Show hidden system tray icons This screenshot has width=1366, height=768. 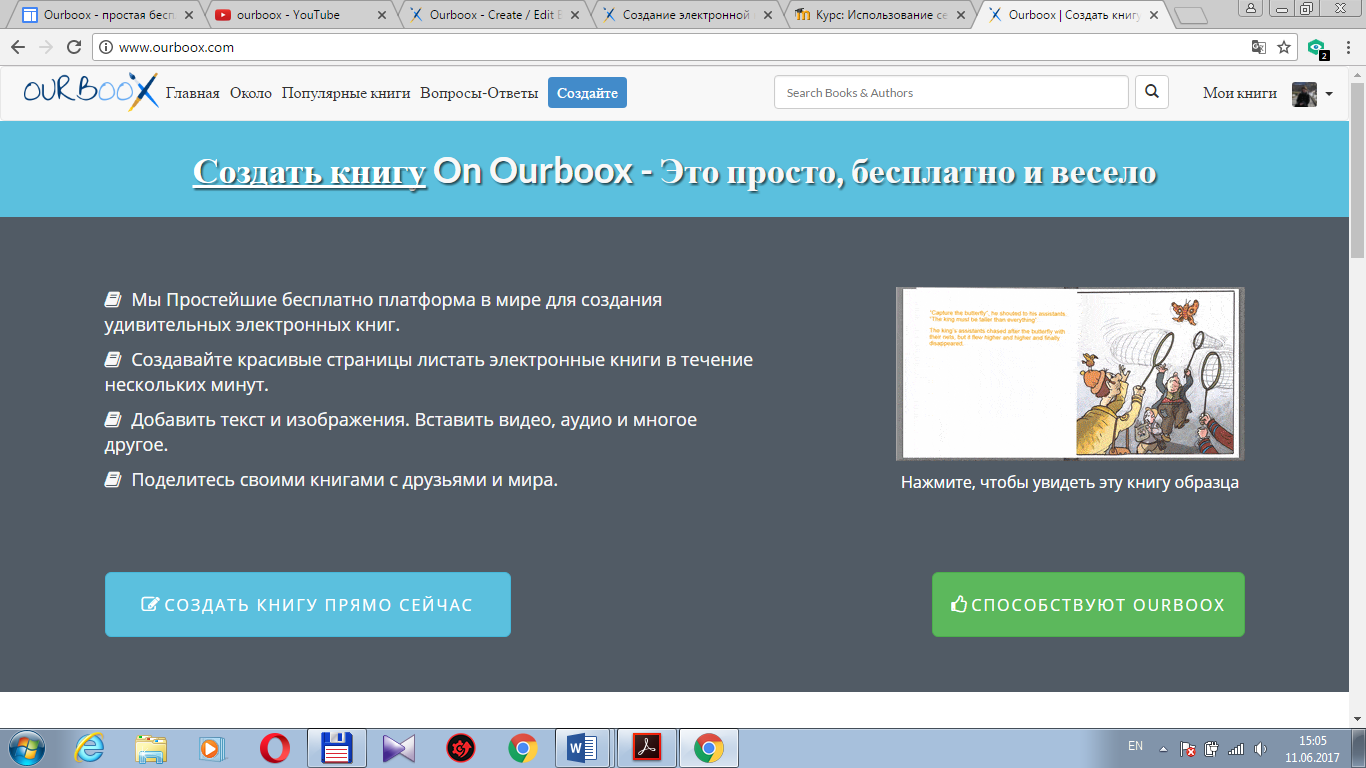(1163, 748)
